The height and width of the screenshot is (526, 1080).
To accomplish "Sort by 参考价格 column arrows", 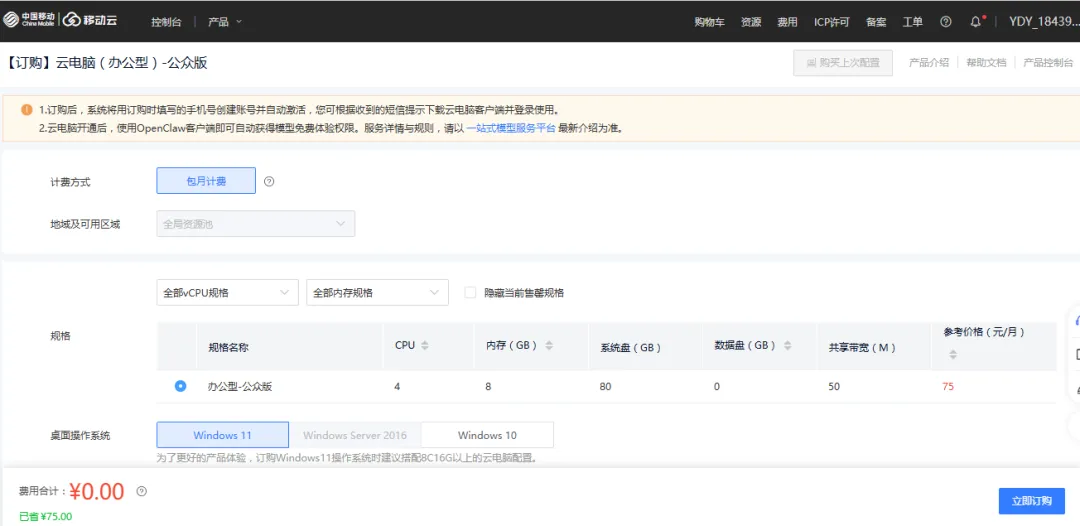I will tap(953, 355).
